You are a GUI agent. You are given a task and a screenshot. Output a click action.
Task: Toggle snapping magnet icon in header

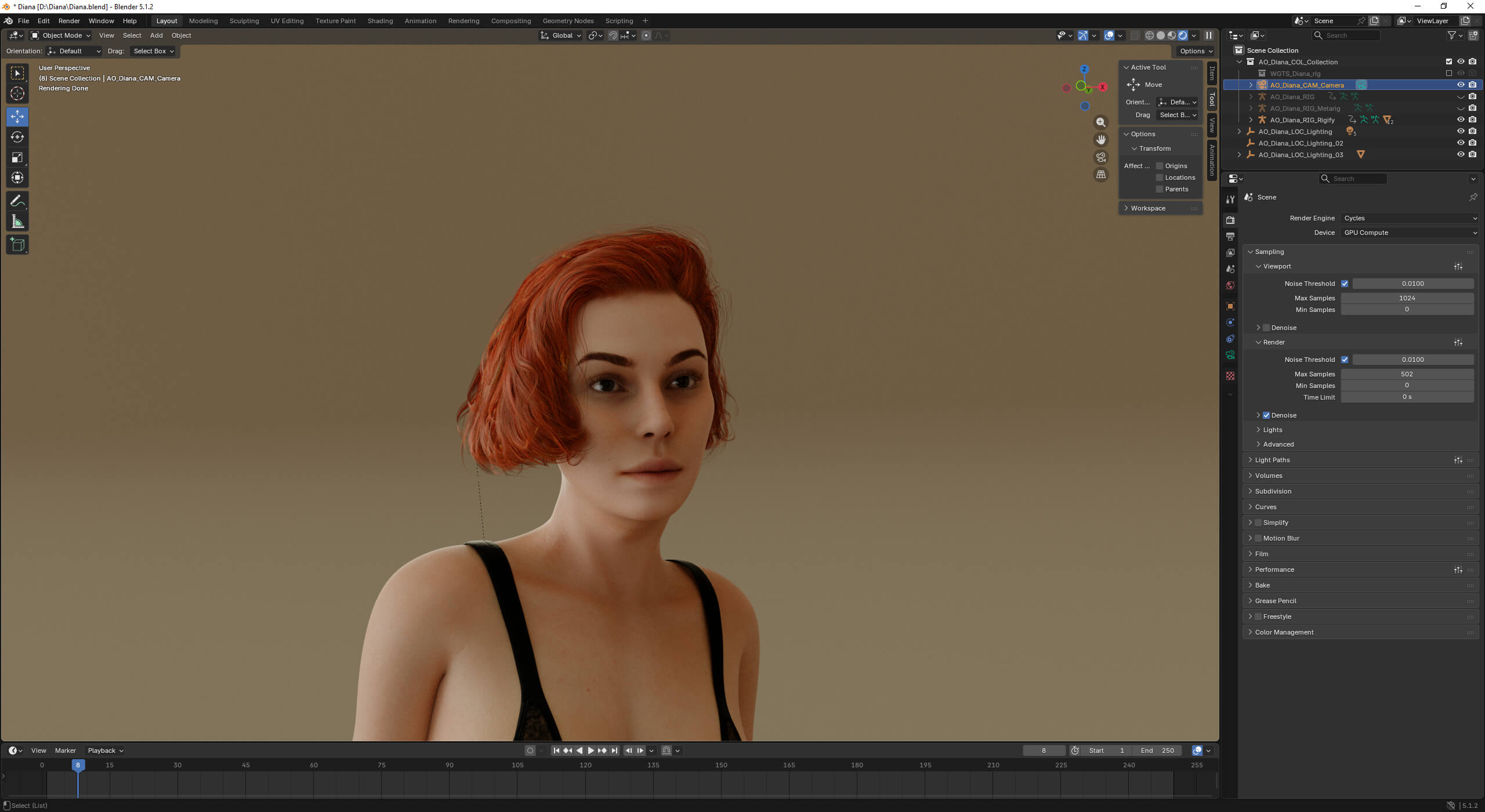coord(613,35)
